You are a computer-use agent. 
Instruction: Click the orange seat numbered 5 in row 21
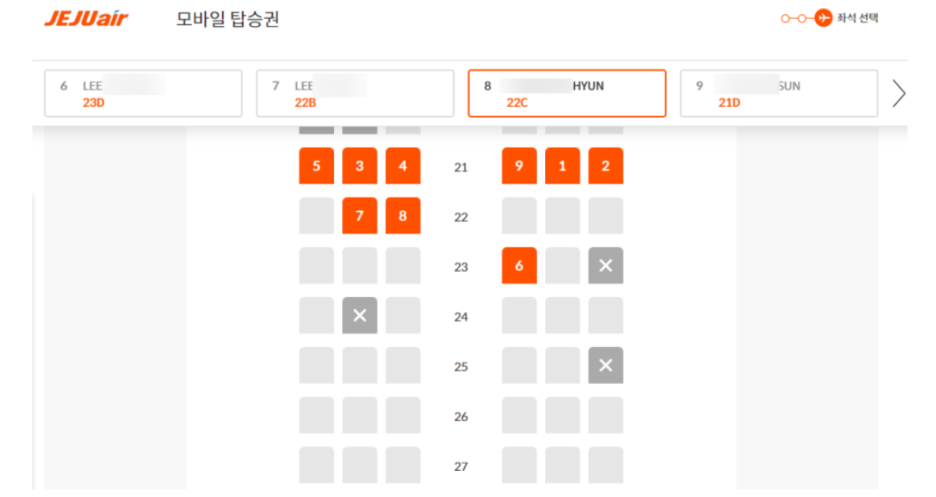coord(316,166)
